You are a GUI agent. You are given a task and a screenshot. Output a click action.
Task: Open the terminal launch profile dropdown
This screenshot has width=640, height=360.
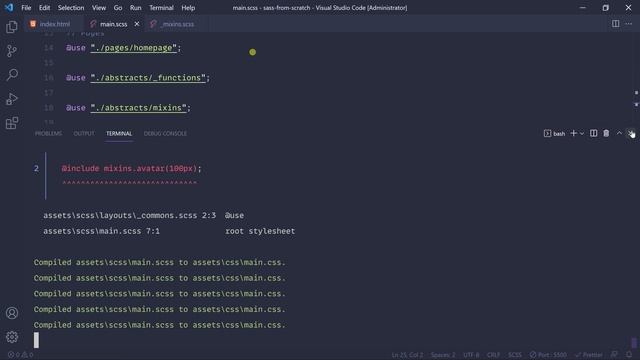pyautogui.click(x=582, y=133)
